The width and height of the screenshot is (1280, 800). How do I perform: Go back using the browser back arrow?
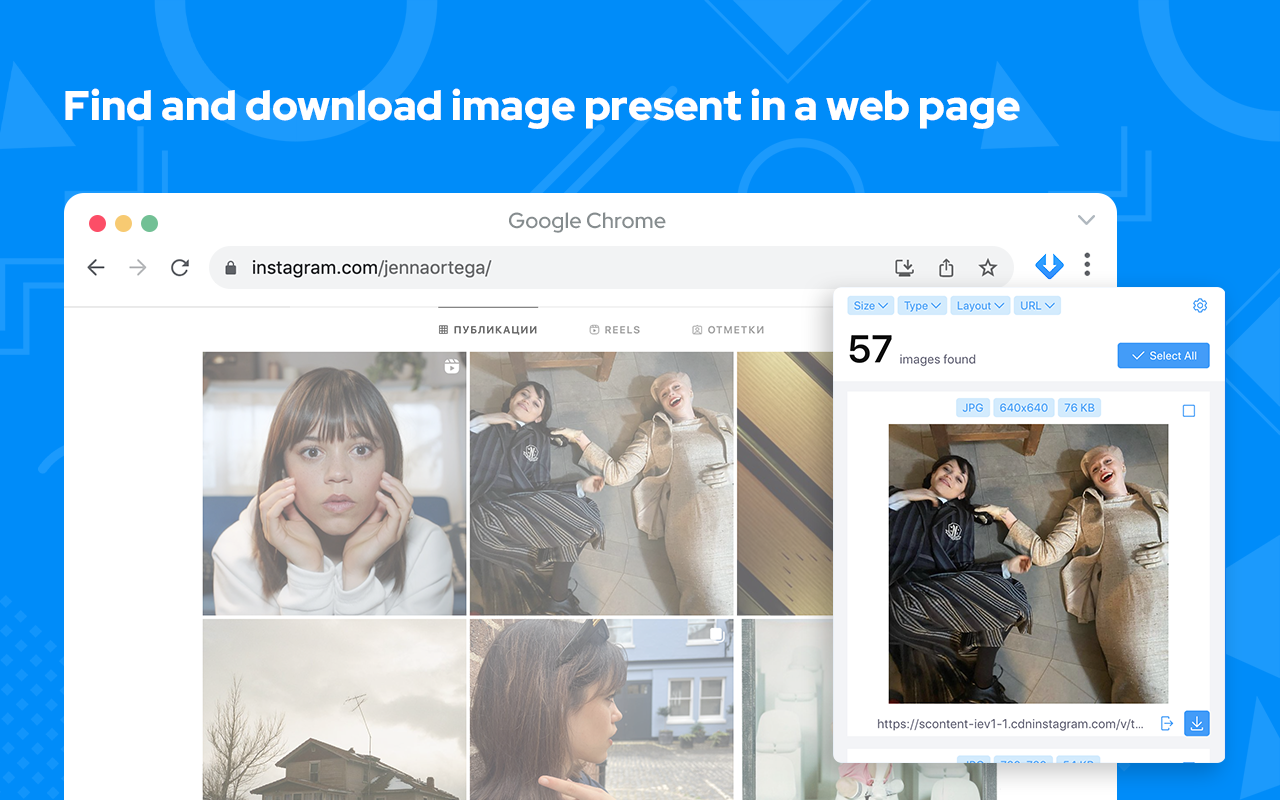pos(95,267)
